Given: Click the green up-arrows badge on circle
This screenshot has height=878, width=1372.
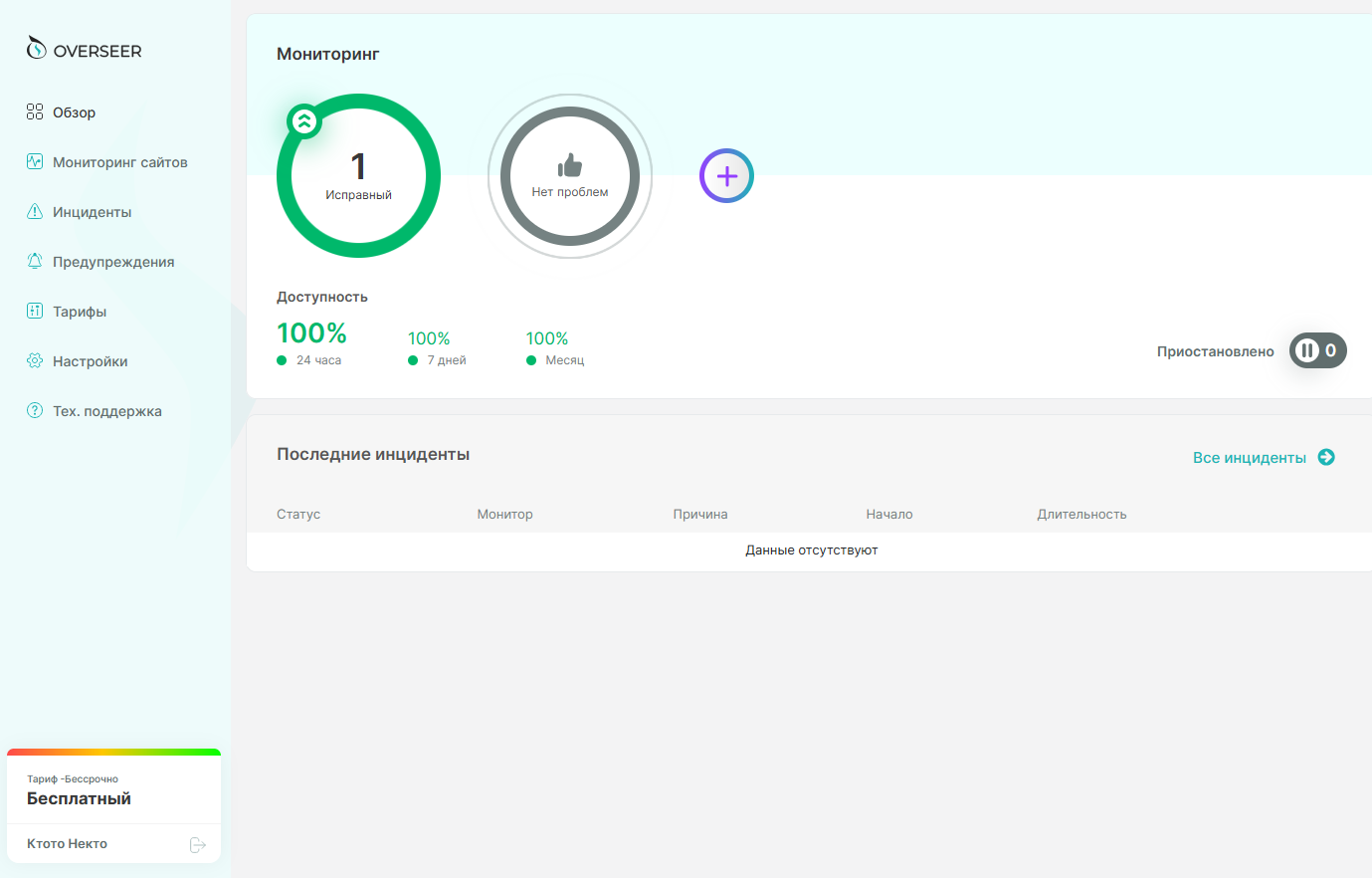Looking at the screenshot, I should point(303,121).
